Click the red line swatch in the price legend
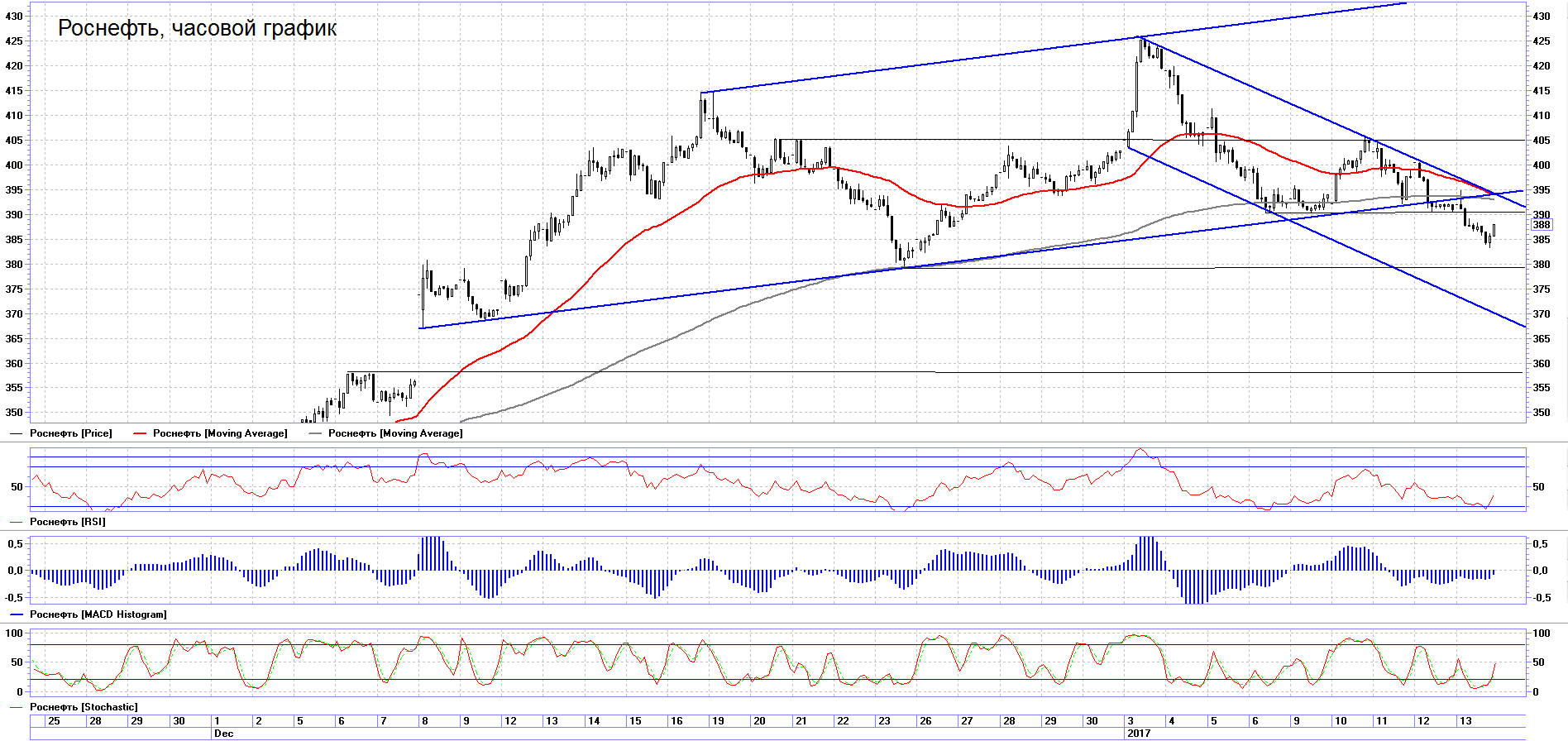The width and height of the screenshot is (1568, 741). (139, 433)
